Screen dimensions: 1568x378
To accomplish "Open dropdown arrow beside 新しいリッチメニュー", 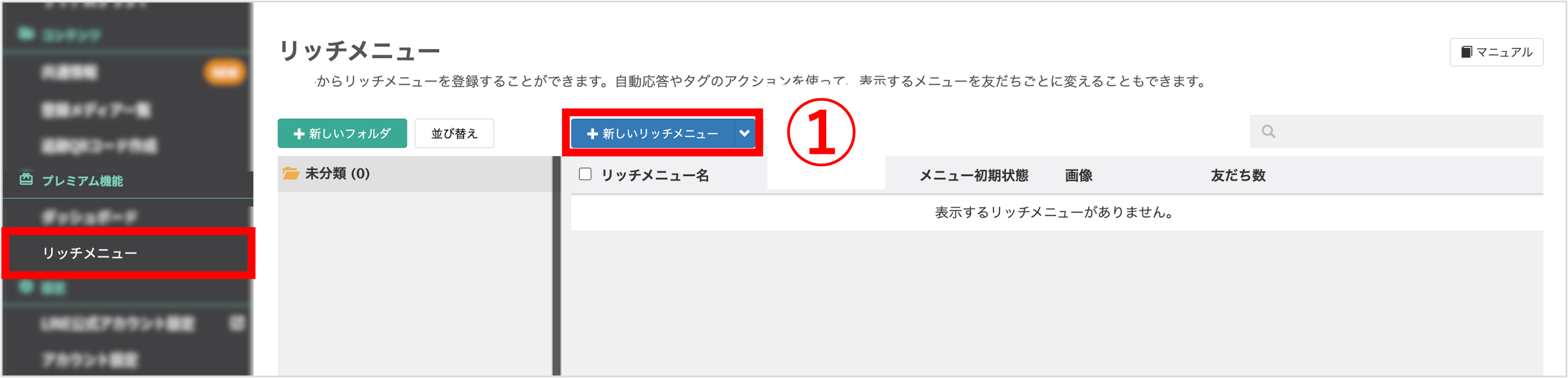I will coord(744,134).
